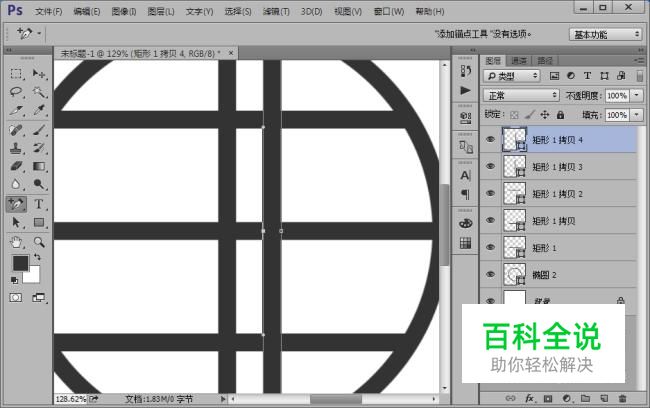
Task: Reset default foreground and background colors
Action: 15,281
